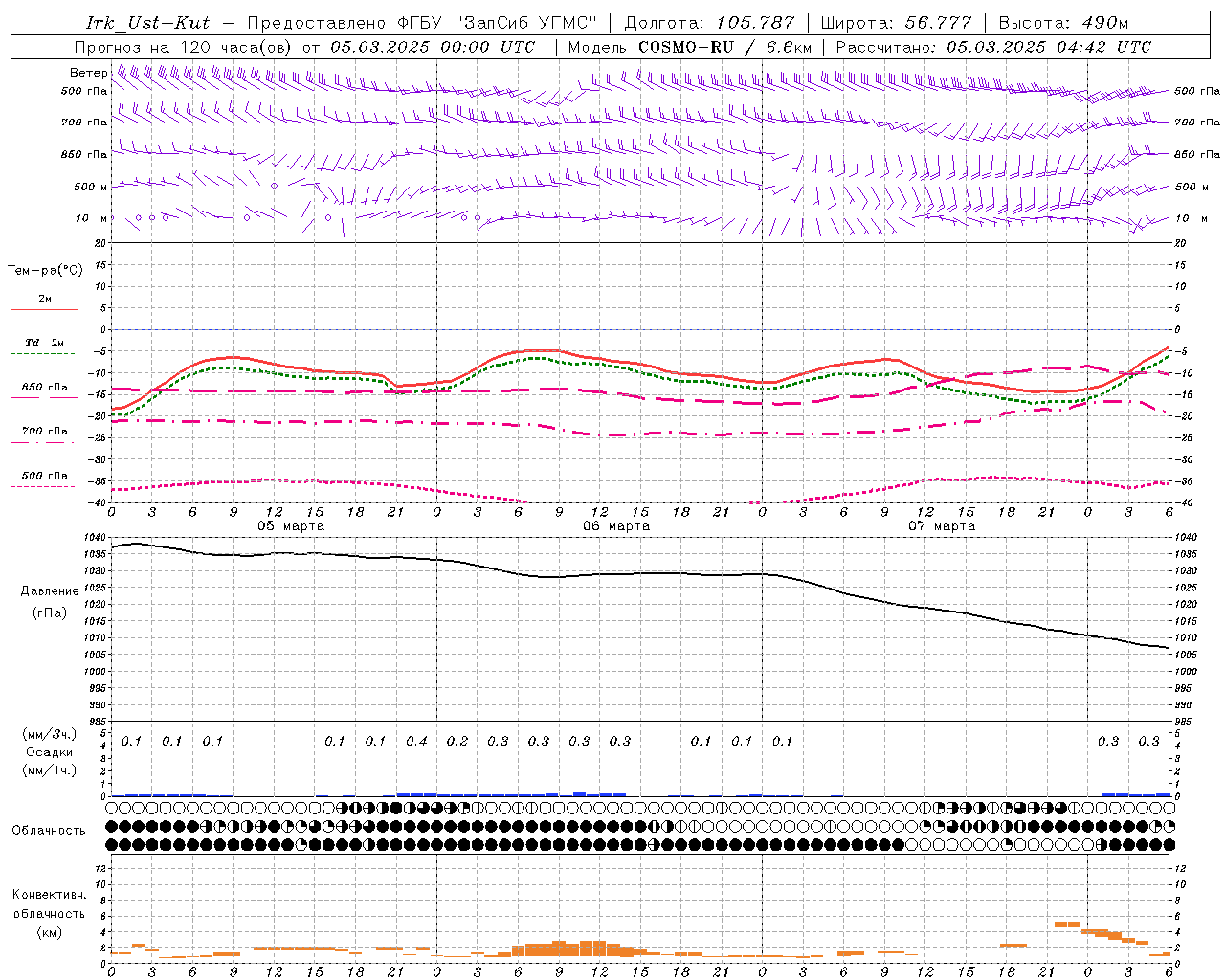Click the 'Долгота: 105.787' longitude value
This screenshot has height=980, width=1225.
(710, 23)
